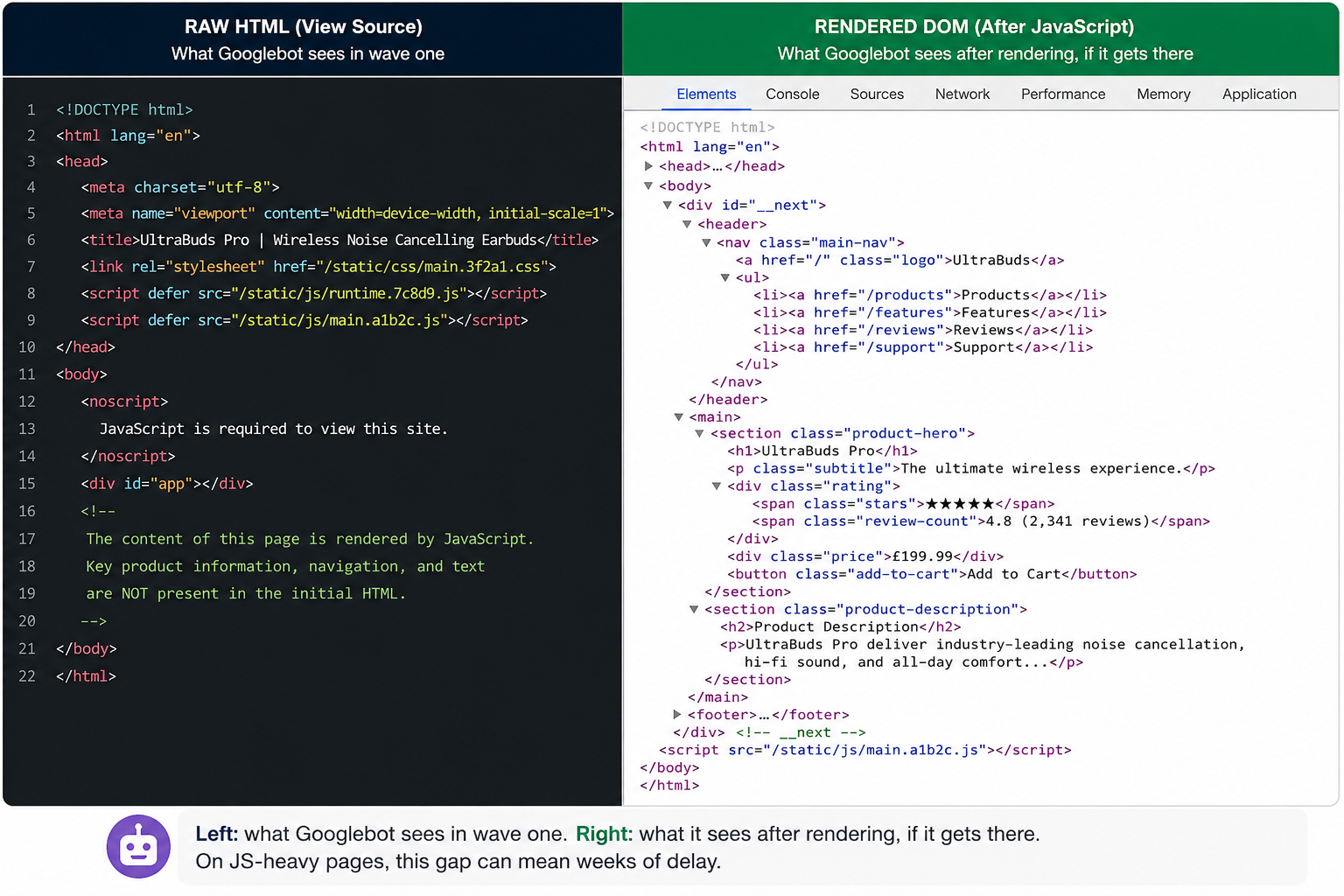
Task: Collapse the body node in the DOM tree
Action: [x=648, y=185]
